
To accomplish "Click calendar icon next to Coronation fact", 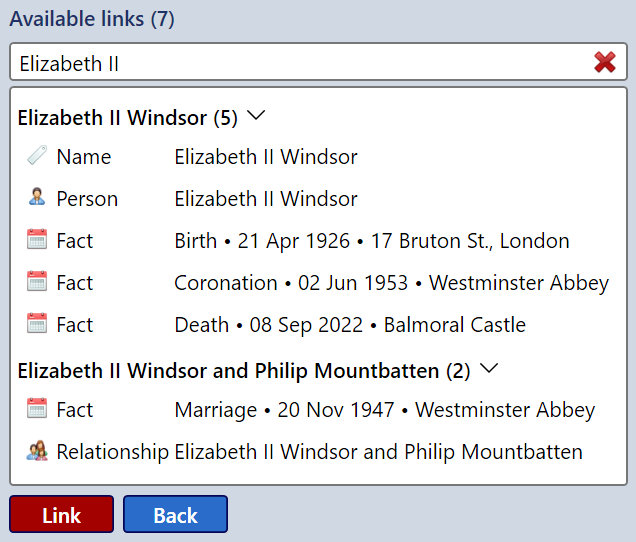I will tap(37, 282).
